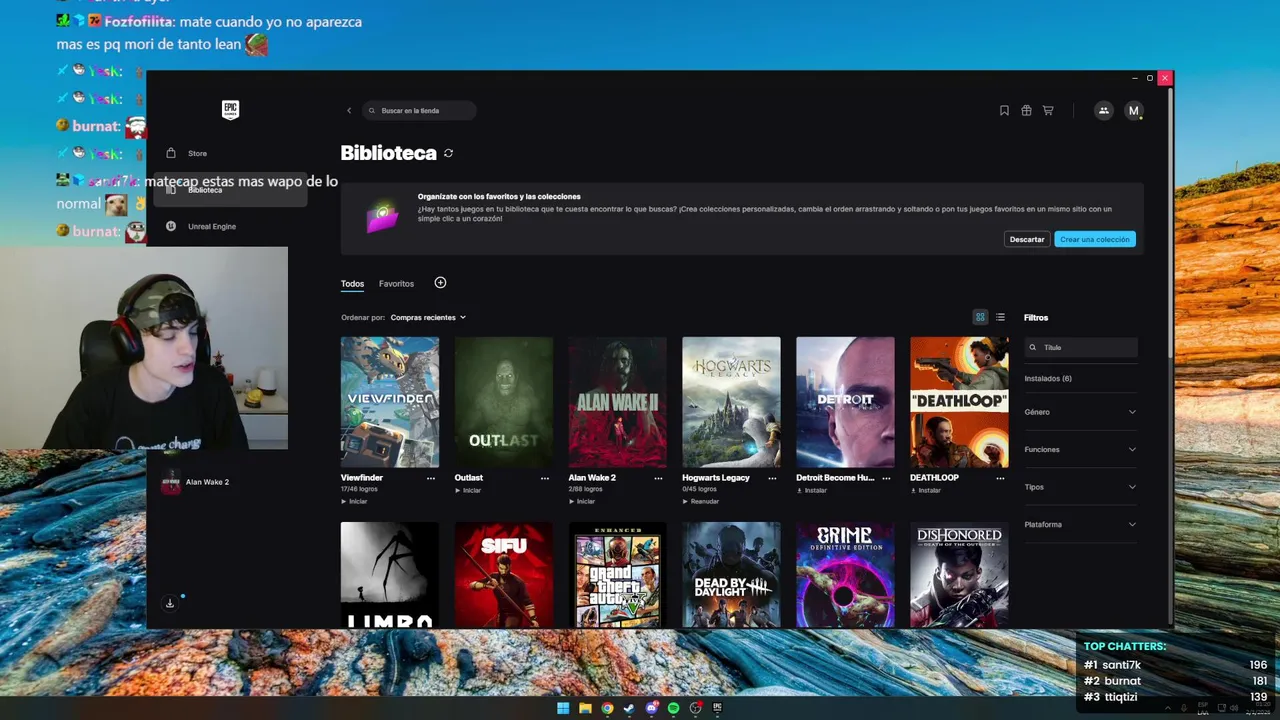Open SIFU game cover
The width and height of the screenshot is (1280, 720).
click(503, 575)
